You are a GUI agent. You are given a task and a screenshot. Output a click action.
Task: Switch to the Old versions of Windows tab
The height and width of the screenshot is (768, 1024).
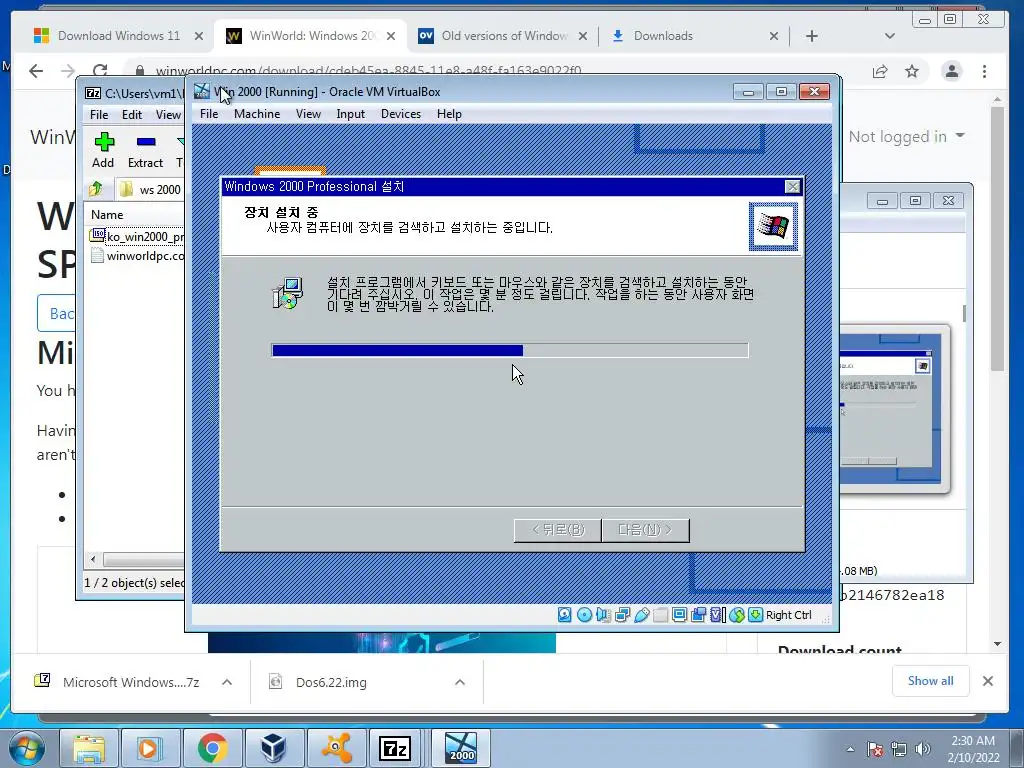(x=503, y=36)
